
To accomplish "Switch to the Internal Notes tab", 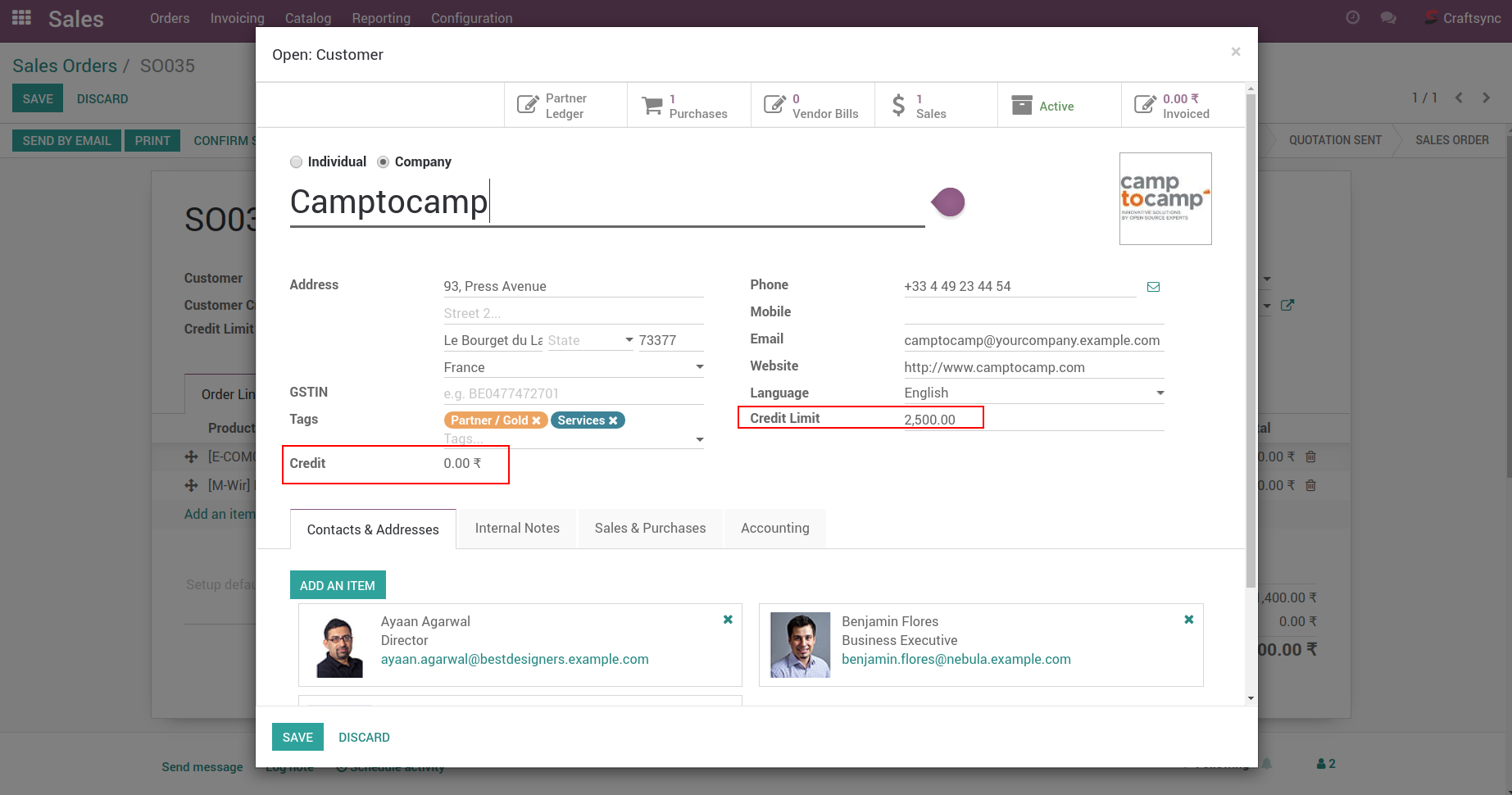I will tap(517, 529).
